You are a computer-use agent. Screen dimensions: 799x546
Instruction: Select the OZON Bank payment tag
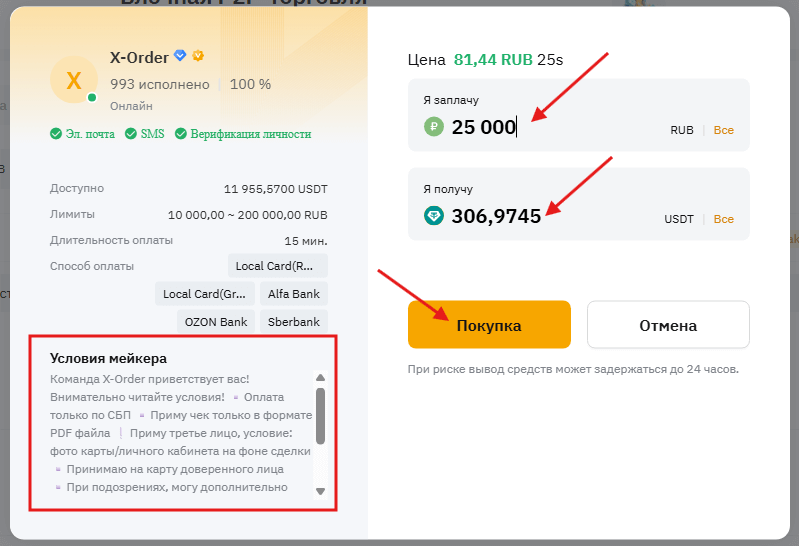coord(214,322)
